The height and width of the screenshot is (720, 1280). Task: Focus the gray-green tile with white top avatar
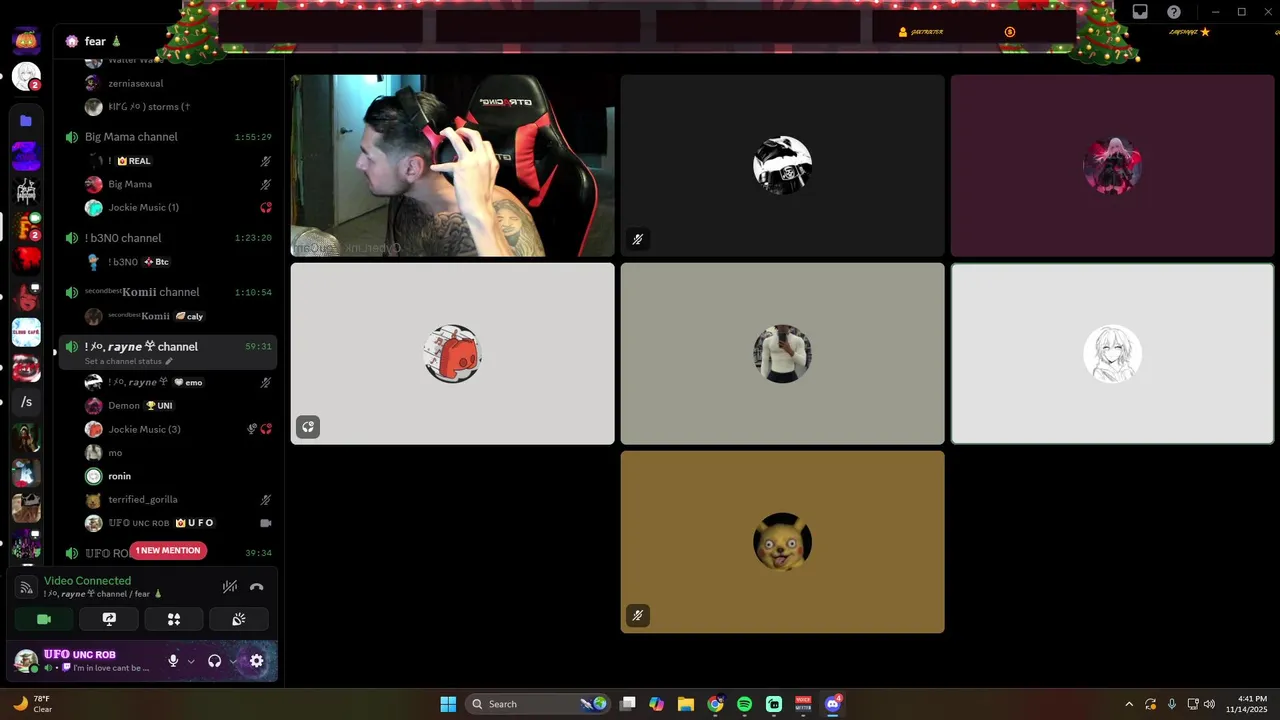(782, 354)
